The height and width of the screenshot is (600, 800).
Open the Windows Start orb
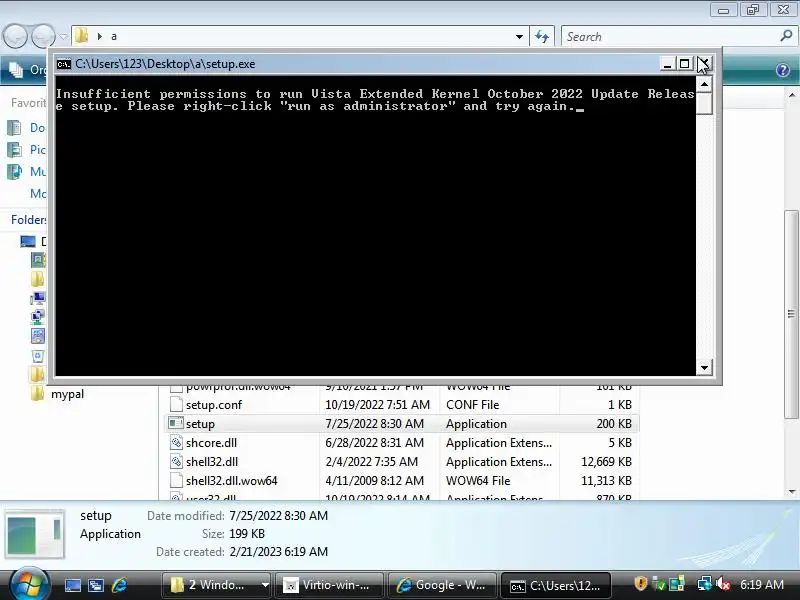click(x=30, y=585)
